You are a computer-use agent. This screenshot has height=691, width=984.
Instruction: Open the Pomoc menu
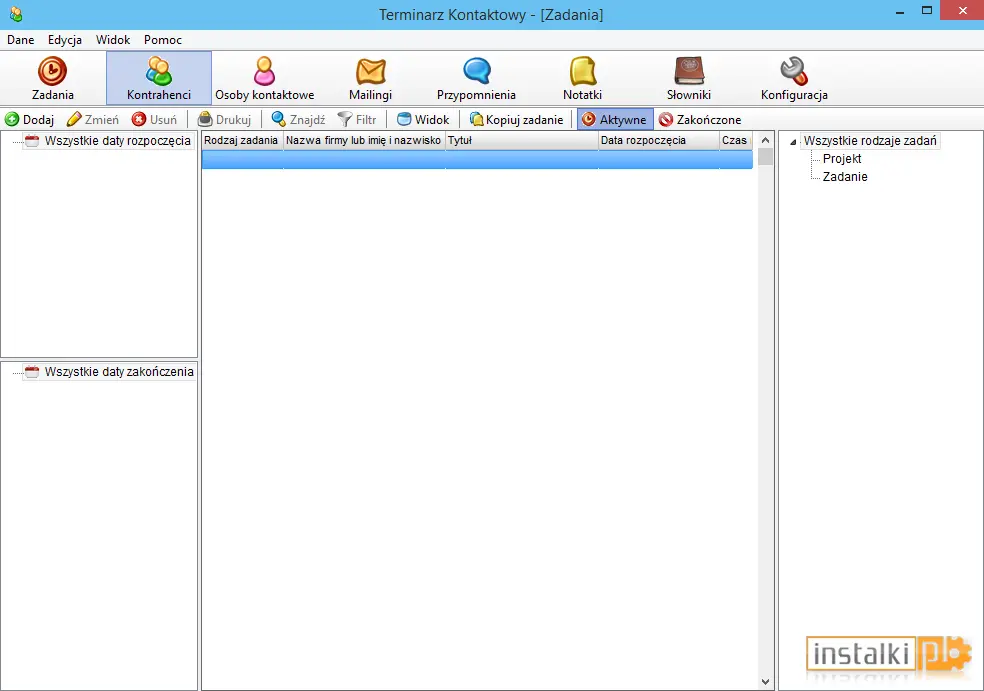coord(163,40)
